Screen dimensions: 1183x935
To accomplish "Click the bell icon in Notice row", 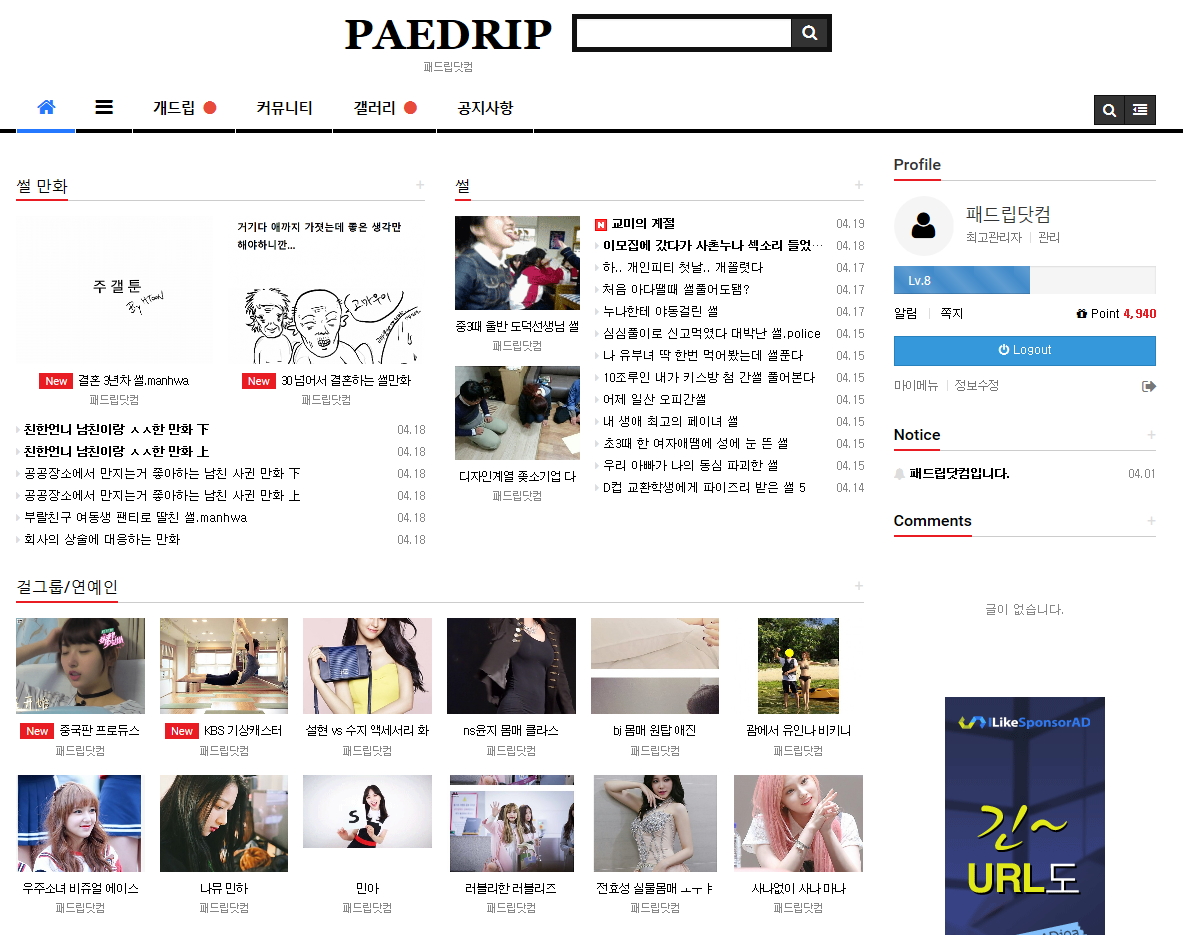I will pyautogui.click(x=899, y=474).
